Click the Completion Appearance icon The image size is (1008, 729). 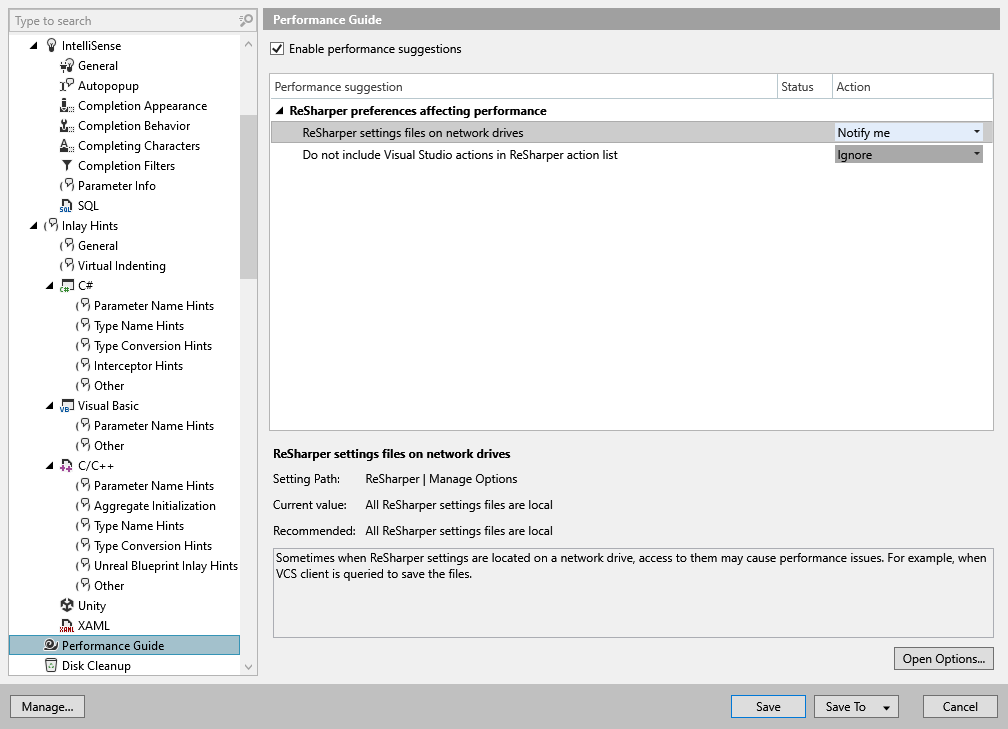[x=67, y=105]
